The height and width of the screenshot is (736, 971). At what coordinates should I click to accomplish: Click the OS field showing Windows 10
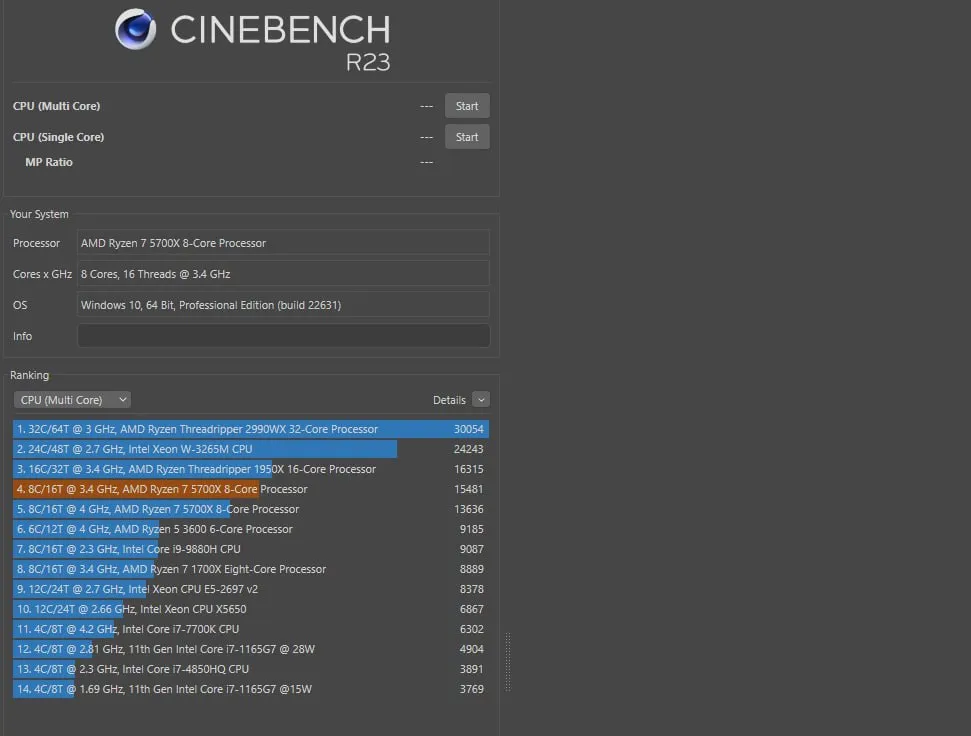click(x=283, y=305)
